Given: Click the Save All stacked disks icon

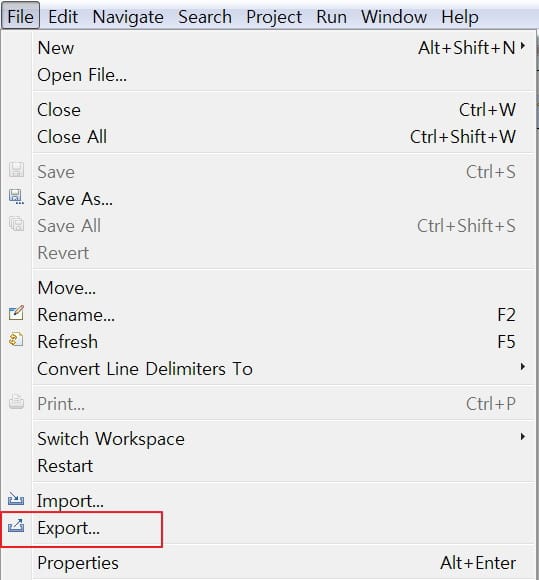Looking at the screenshot, I should [x=16, y=224].
